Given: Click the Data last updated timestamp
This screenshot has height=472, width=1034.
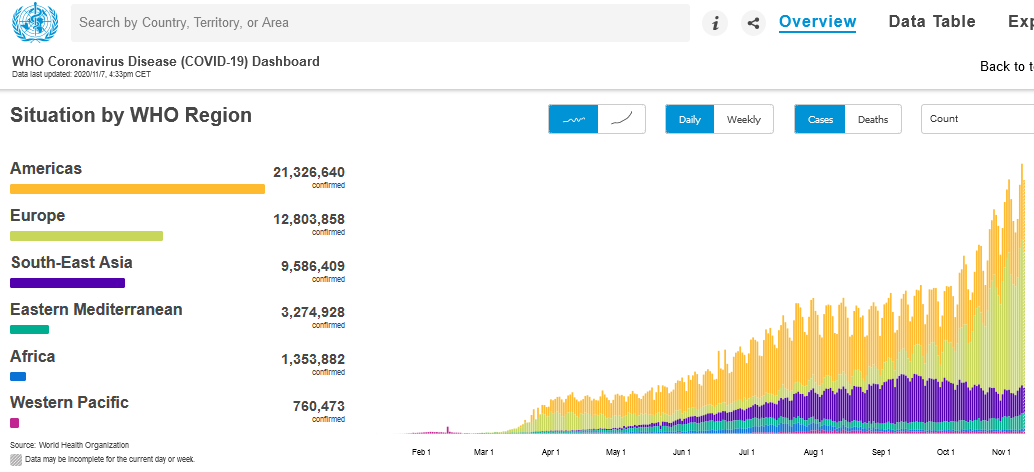Looking at the screenshot, I should click(x=81, y=74).
